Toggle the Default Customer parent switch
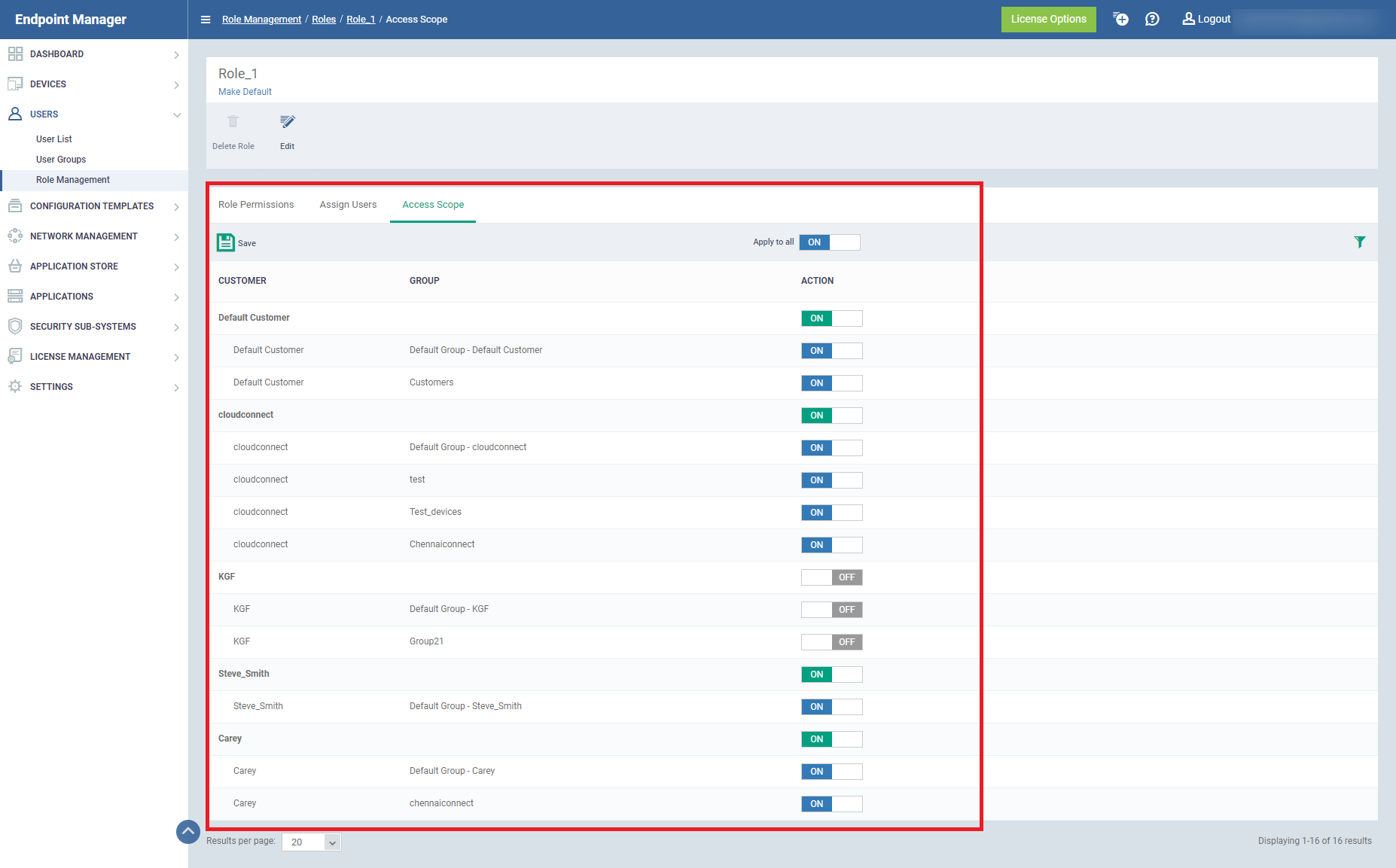1396x868 pixels. click(x=832, y=318)
